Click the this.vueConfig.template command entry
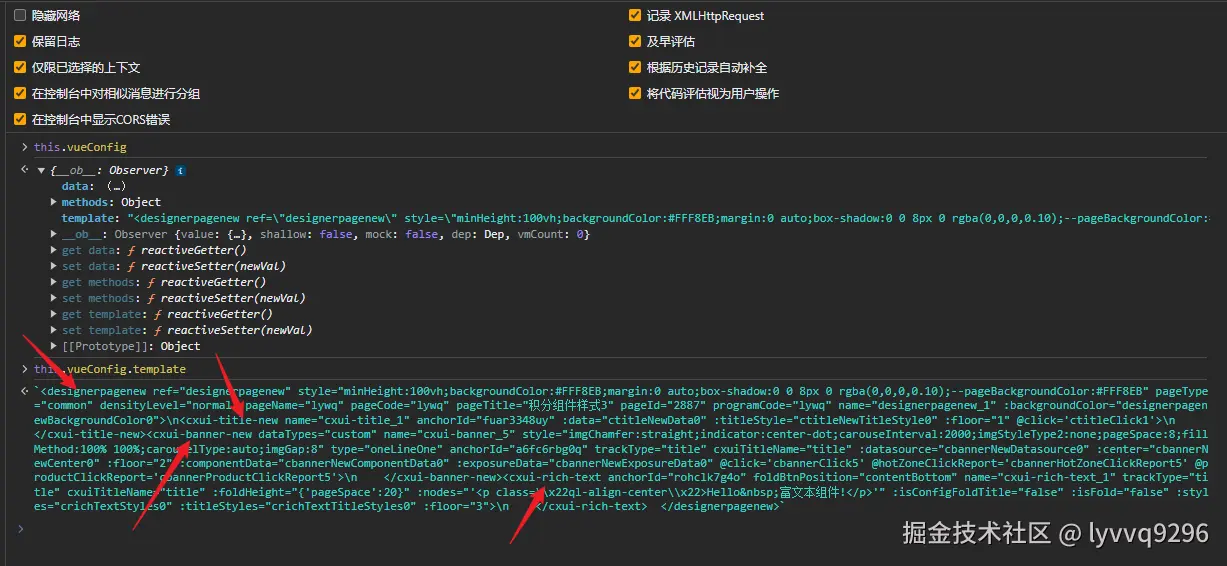The height and width of the screenshot is (566, 1227). pyautogui.click(x=110, y=369)
